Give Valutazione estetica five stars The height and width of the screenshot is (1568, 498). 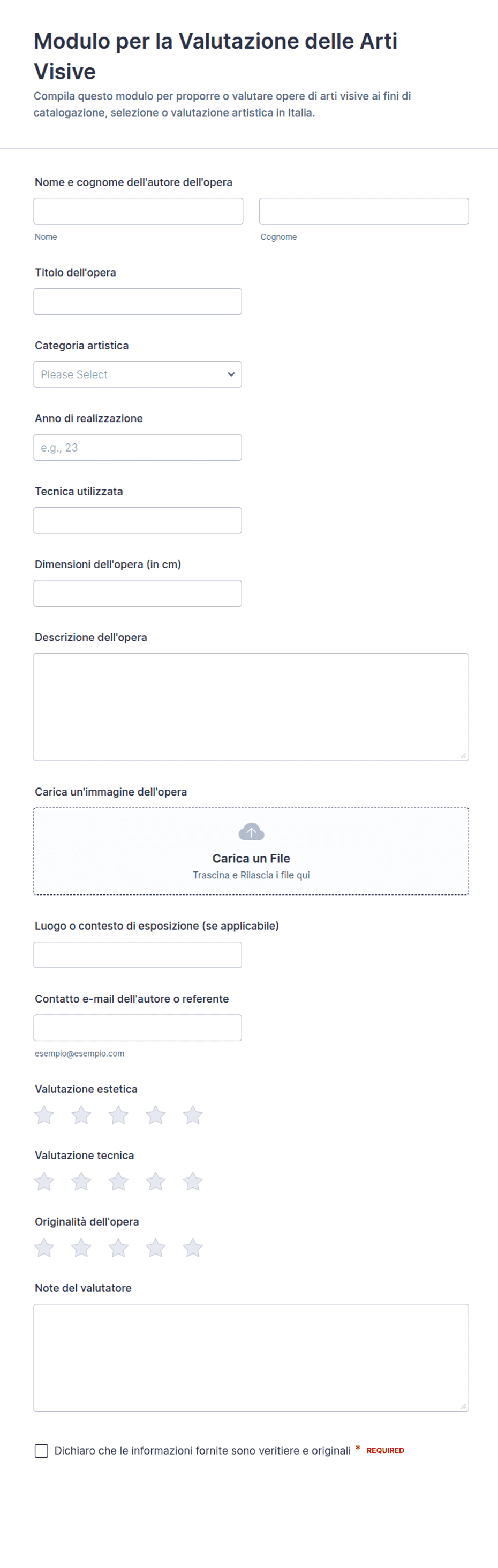[x=193, y=1115]
